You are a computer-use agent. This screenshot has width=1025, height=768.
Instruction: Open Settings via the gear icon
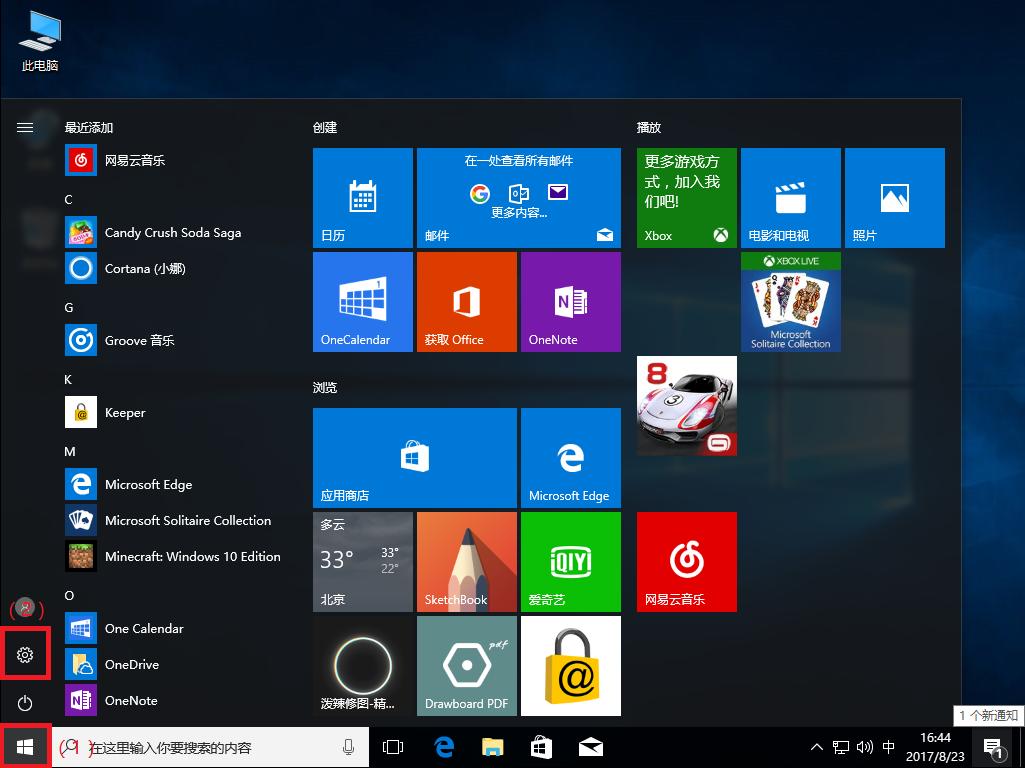[25, 653]
